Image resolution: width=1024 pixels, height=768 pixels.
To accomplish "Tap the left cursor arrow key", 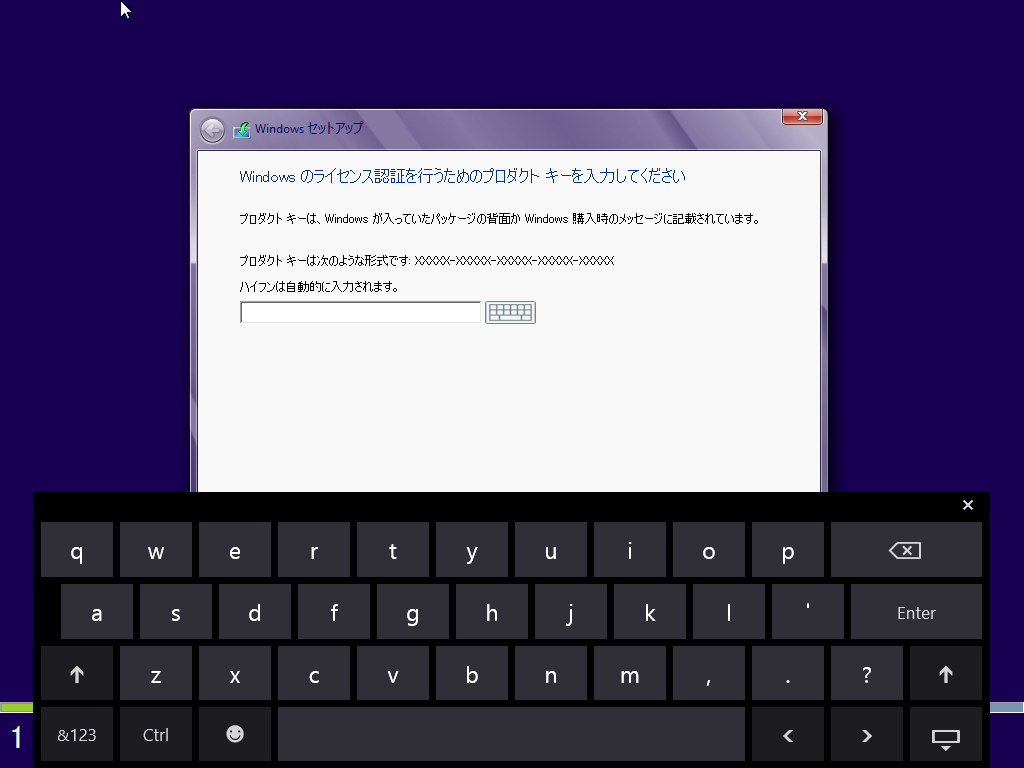I will [788, 735].
